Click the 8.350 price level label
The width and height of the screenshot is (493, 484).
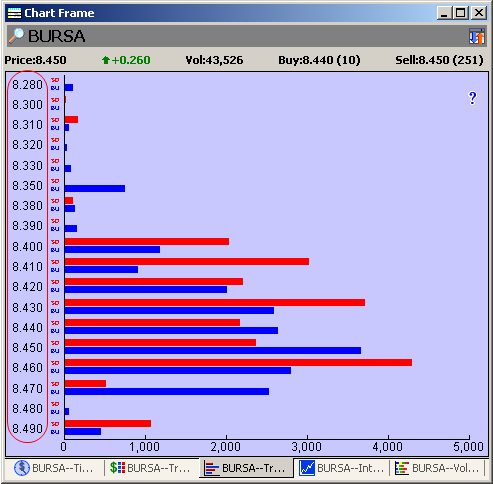pyautogui.click(x=27, y=186)
